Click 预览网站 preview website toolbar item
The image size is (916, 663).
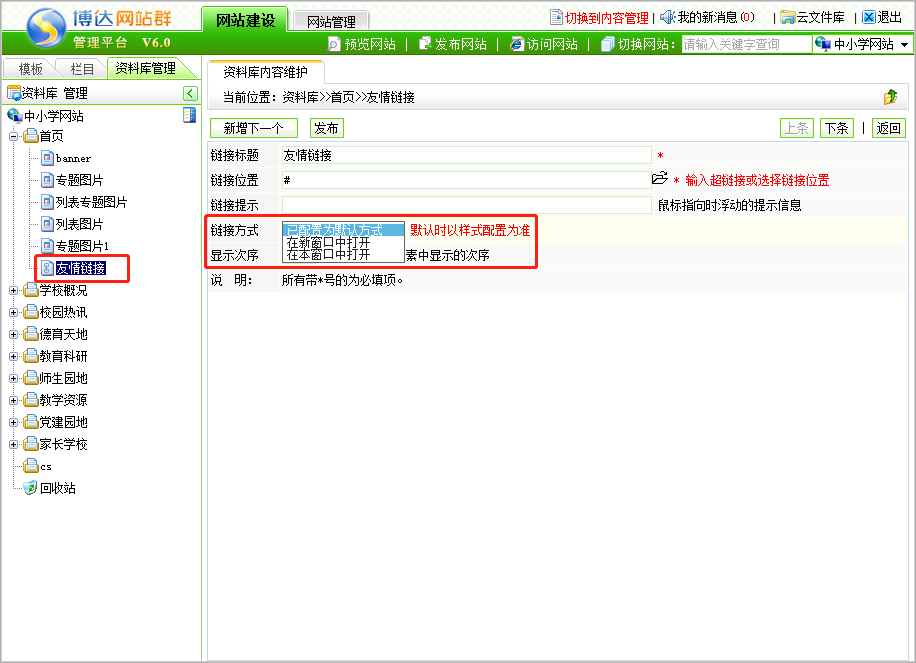[361, 44]
